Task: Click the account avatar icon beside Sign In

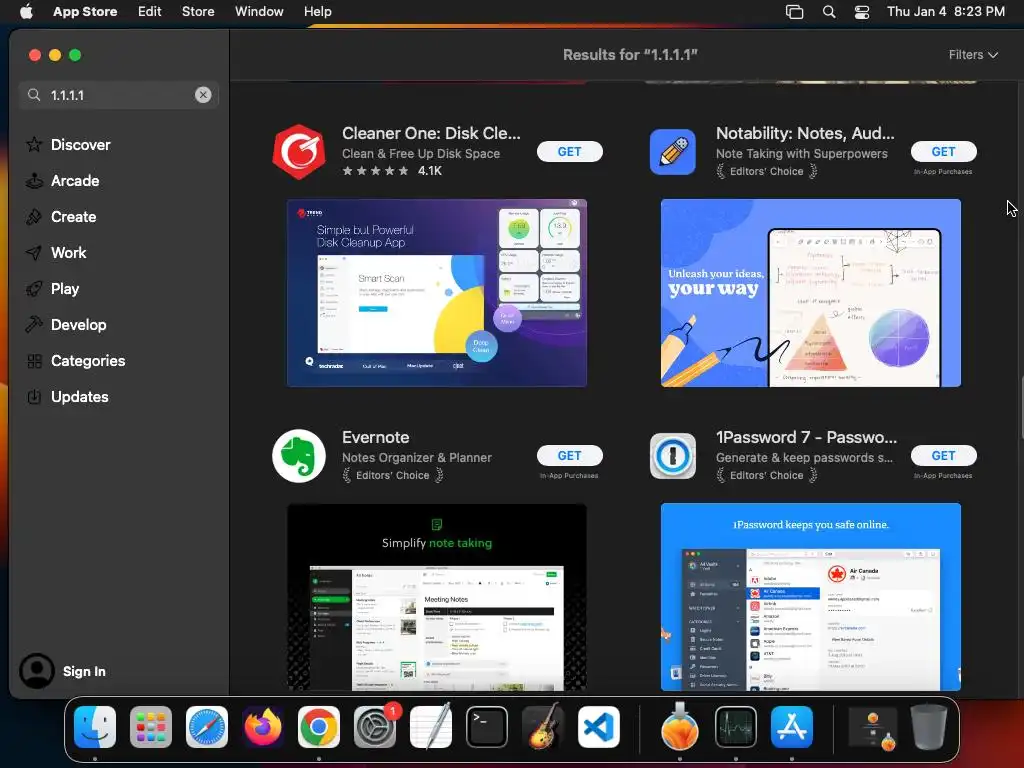Action: tap(37, 671)
